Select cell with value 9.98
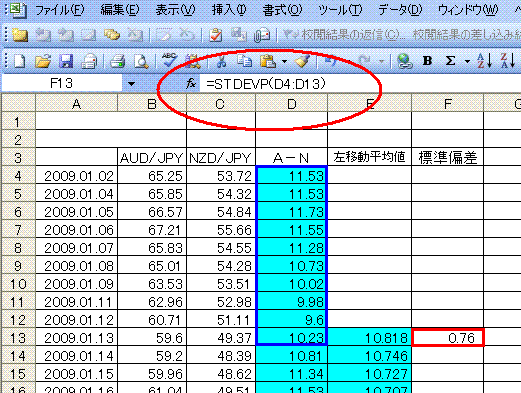This screenshot has width=521, height=393. [x=291, y=302]
